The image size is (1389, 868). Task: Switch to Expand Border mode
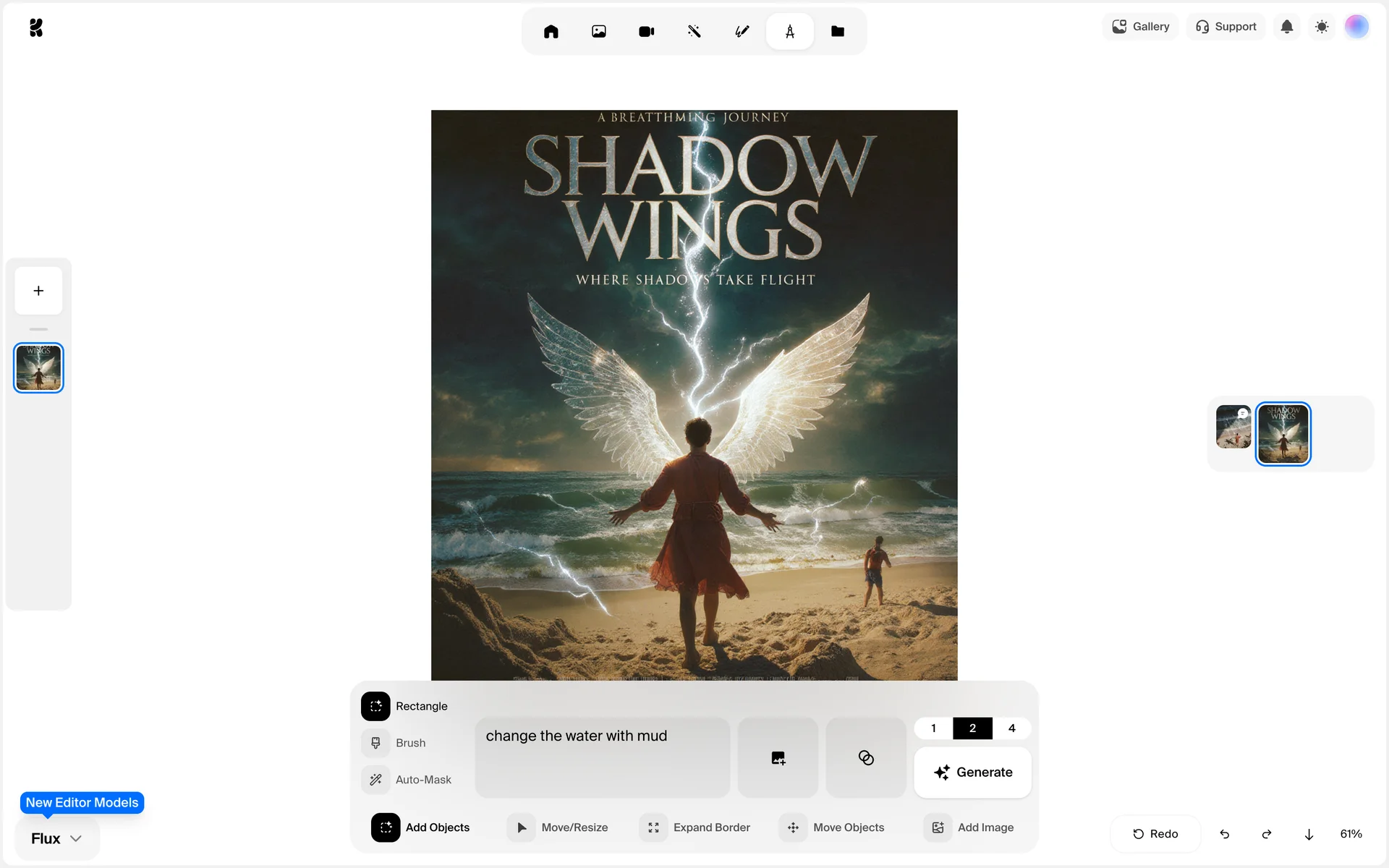pyautogui.click(x=694, y=827)
